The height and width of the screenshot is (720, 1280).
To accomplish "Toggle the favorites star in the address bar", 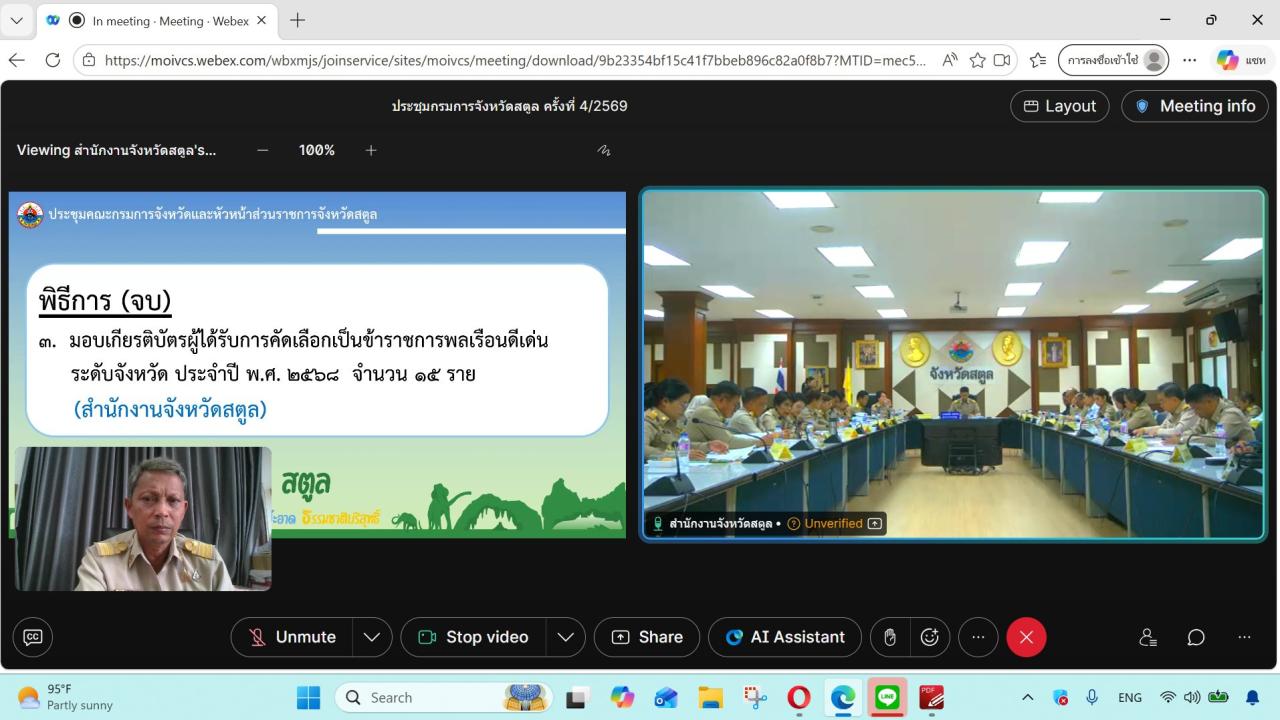I will click(977, 60).
